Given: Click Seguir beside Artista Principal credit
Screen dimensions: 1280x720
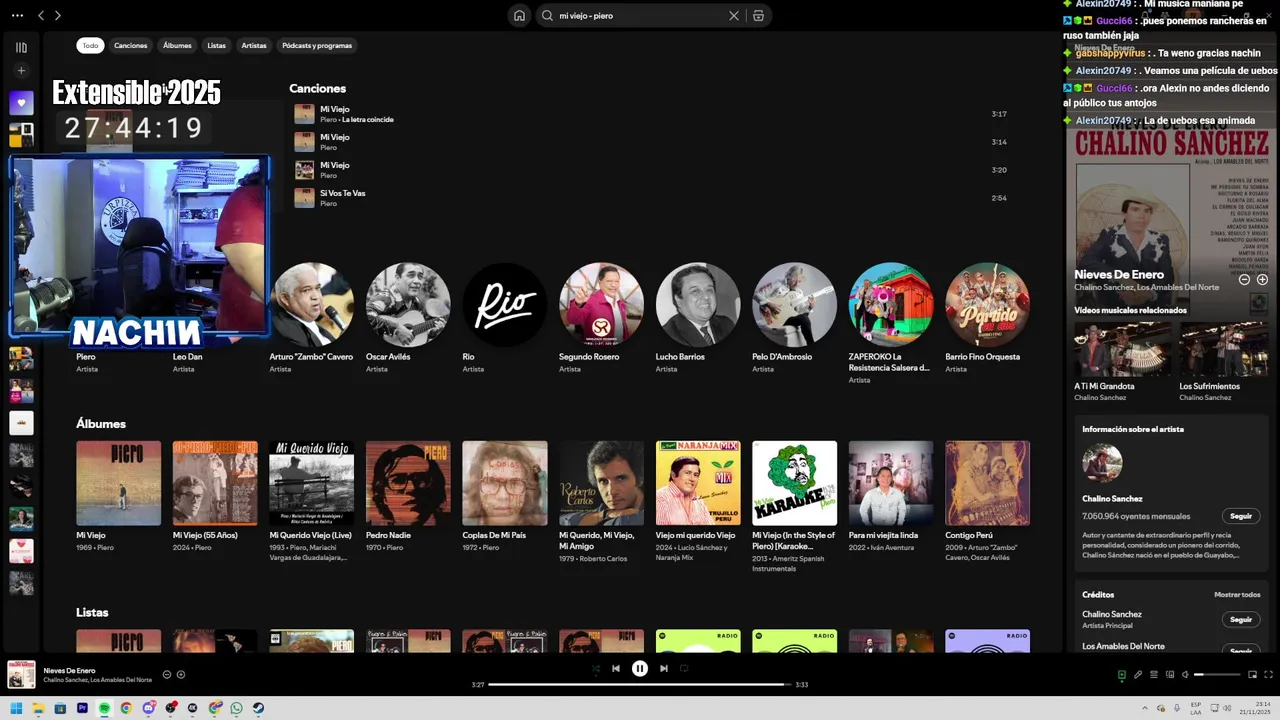Looking at the screenshot, I should click(x=1240, y=619).
